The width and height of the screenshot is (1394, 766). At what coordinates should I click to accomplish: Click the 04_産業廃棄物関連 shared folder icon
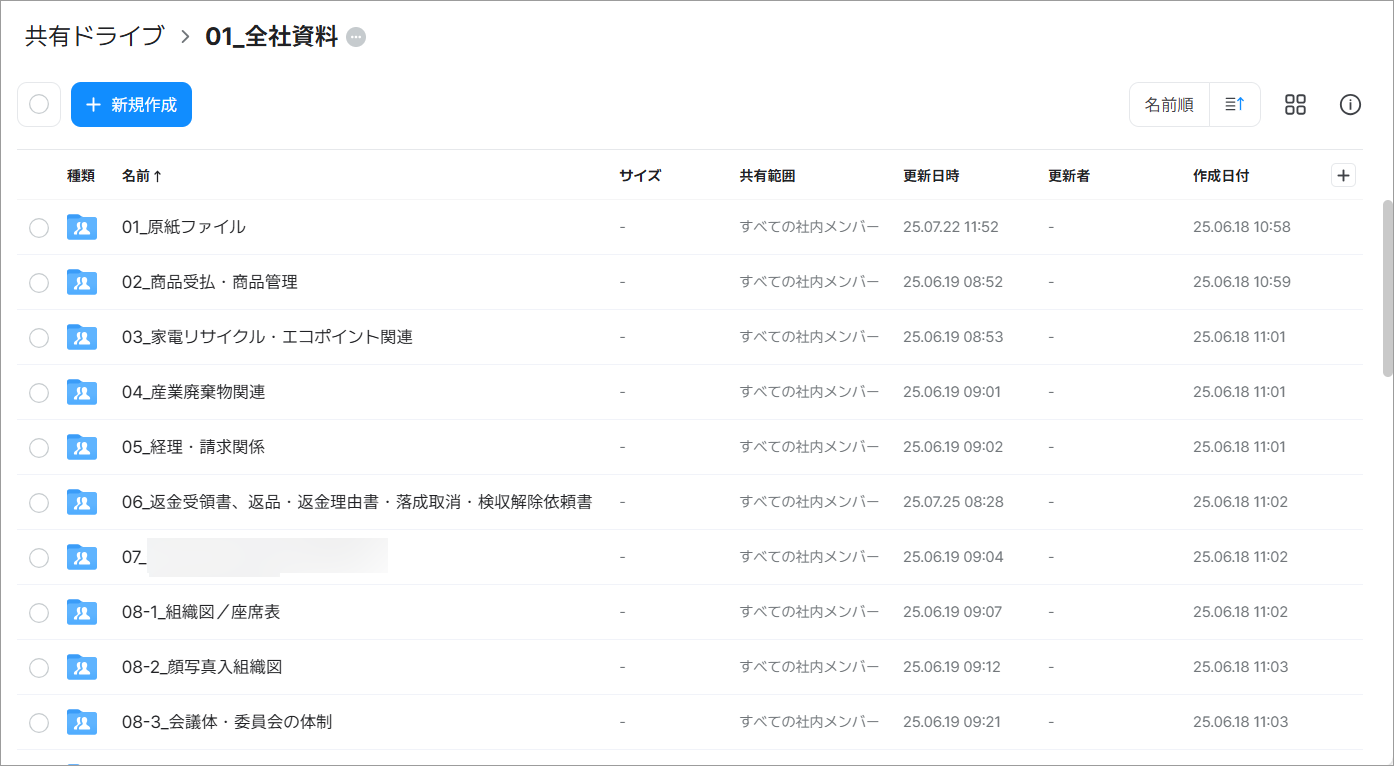pos(82,392)
